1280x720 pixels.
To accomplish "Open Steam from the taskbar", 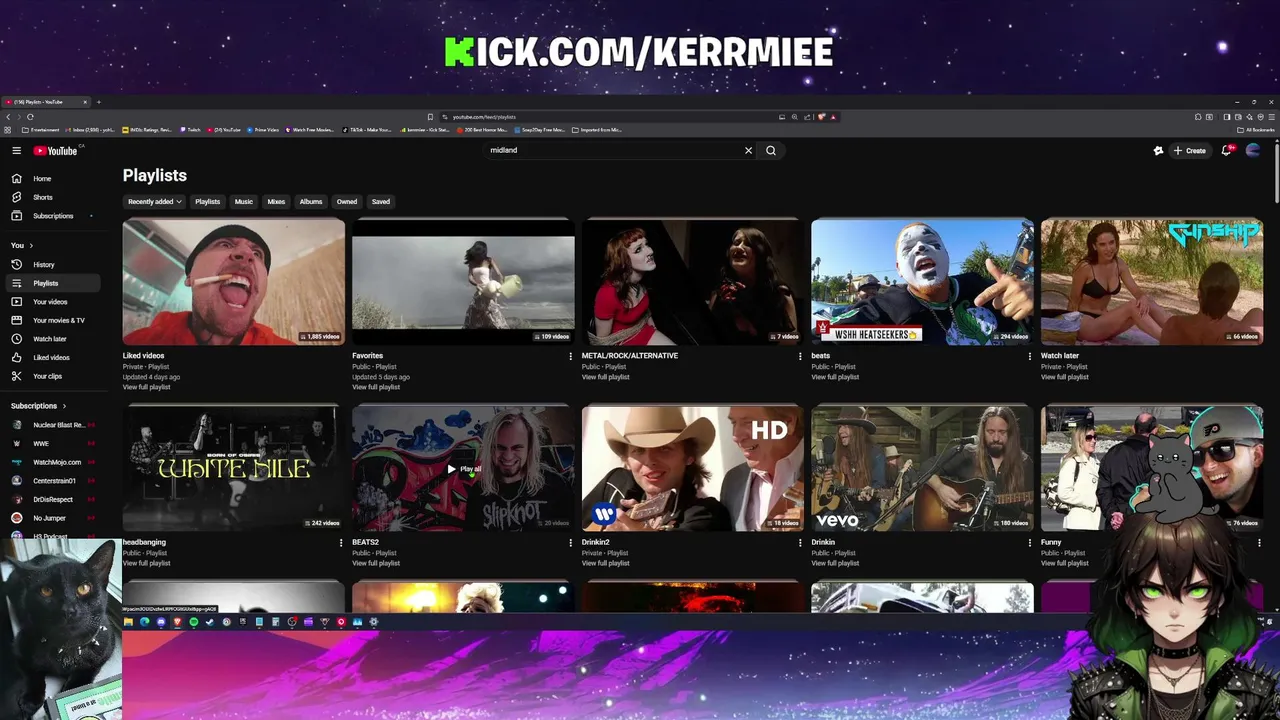I will pos(210,622).
